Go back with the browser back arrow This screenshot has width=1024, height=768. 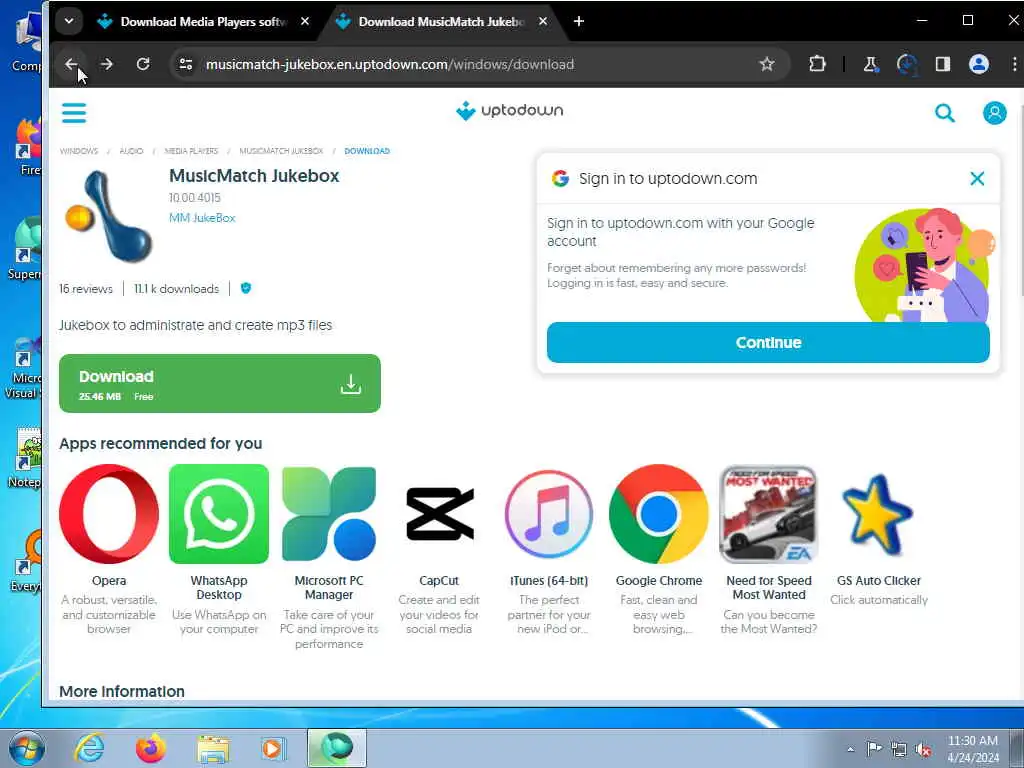point(71,64)
